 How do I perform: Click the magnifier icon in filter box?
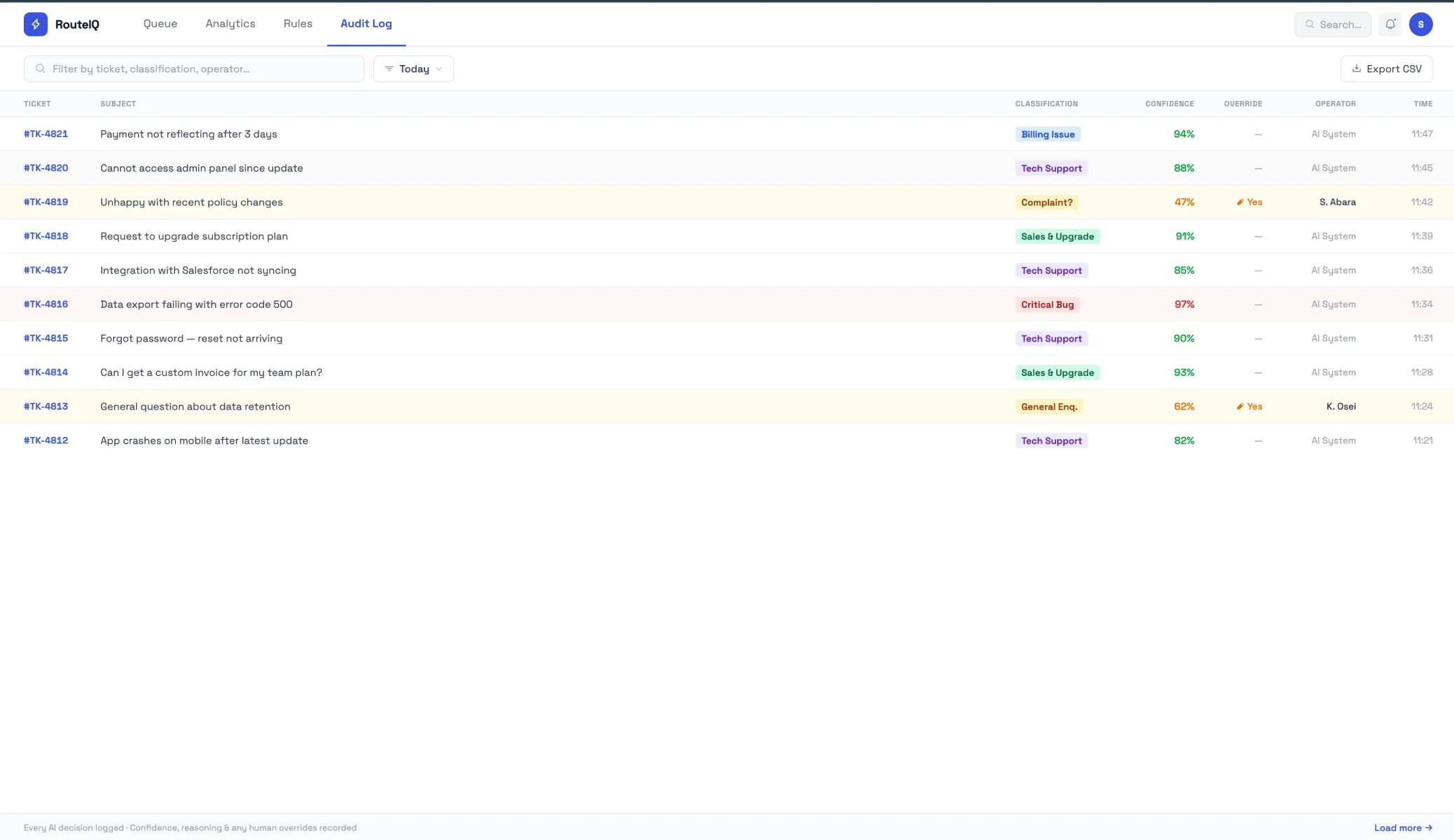pos(41,69)
